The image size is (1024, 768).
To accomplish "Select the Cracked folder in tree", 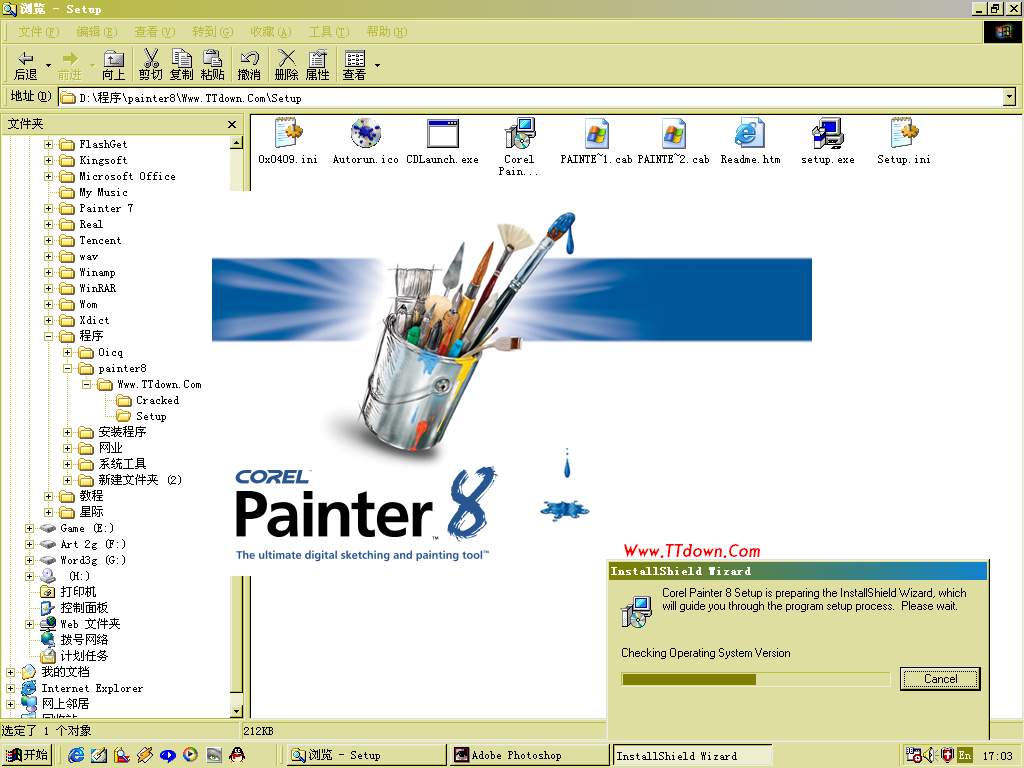I will pos(148,400).
